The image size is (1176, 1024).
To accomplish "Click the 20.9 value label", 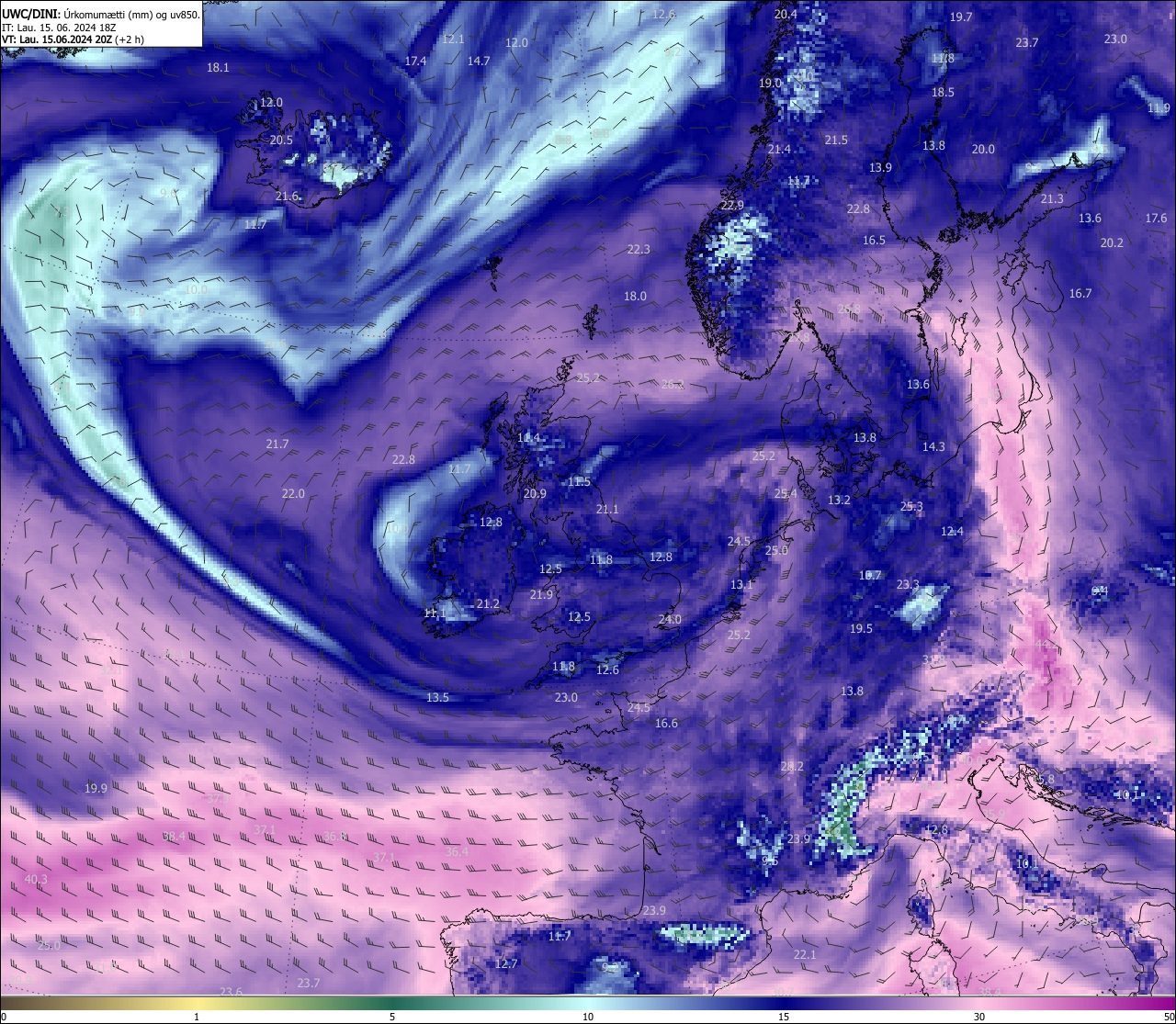I will coord(535,494).
